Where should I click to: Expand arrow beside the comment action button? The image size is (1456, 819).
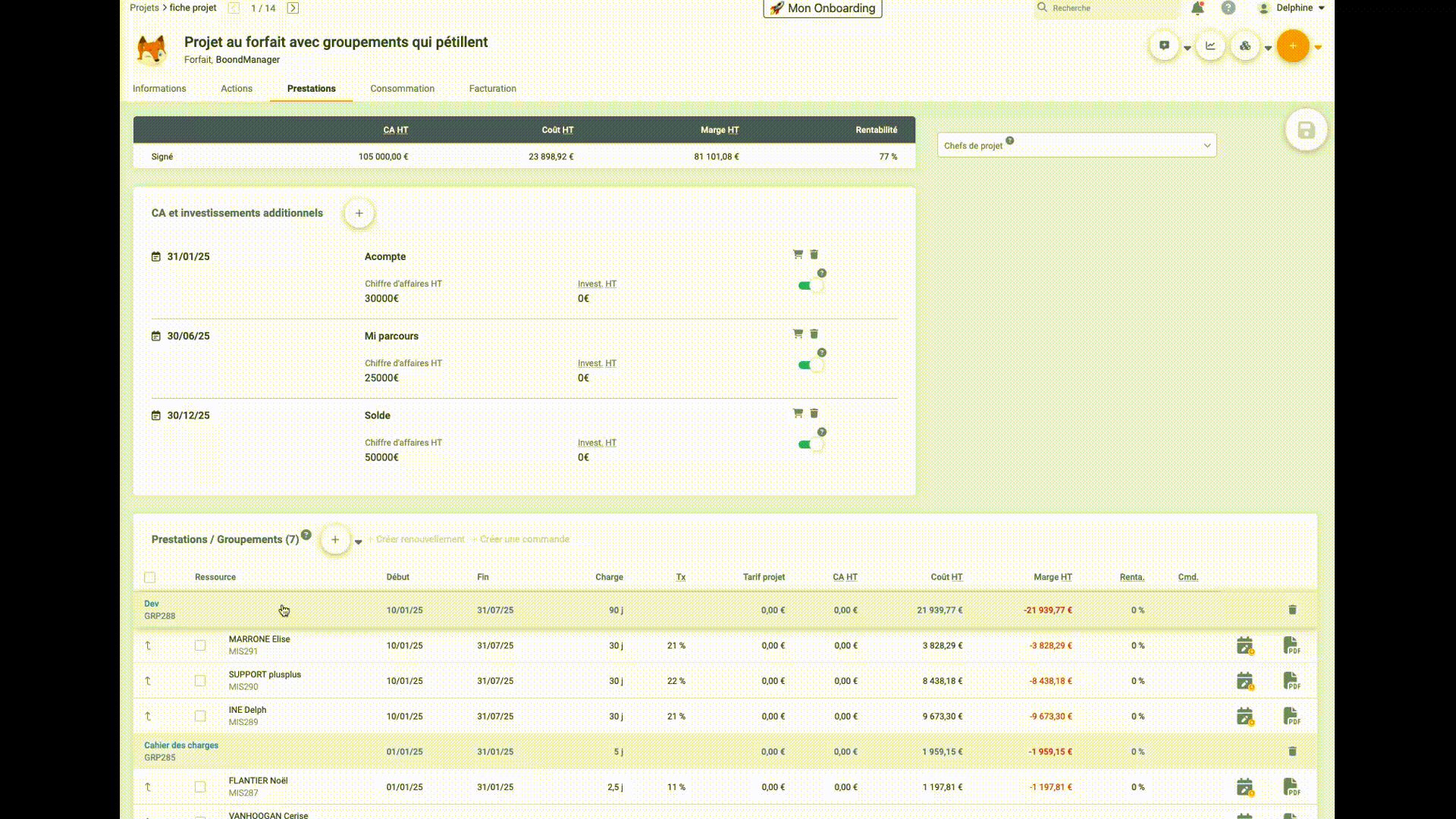[x=1188, y=48]
